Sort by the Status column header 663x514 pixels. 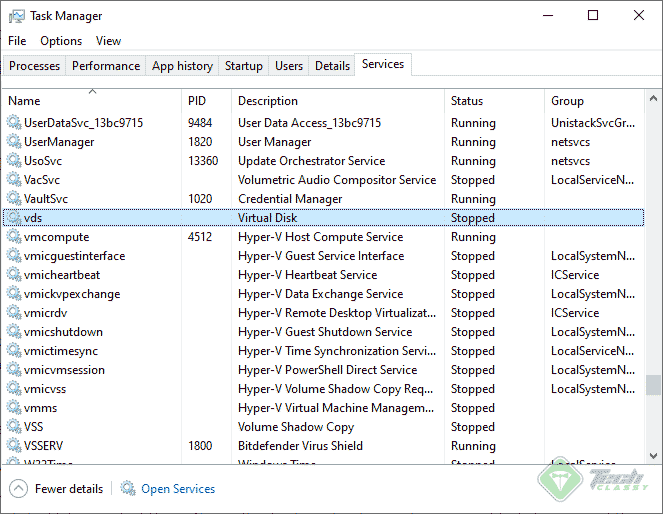(x=494, y=101)
